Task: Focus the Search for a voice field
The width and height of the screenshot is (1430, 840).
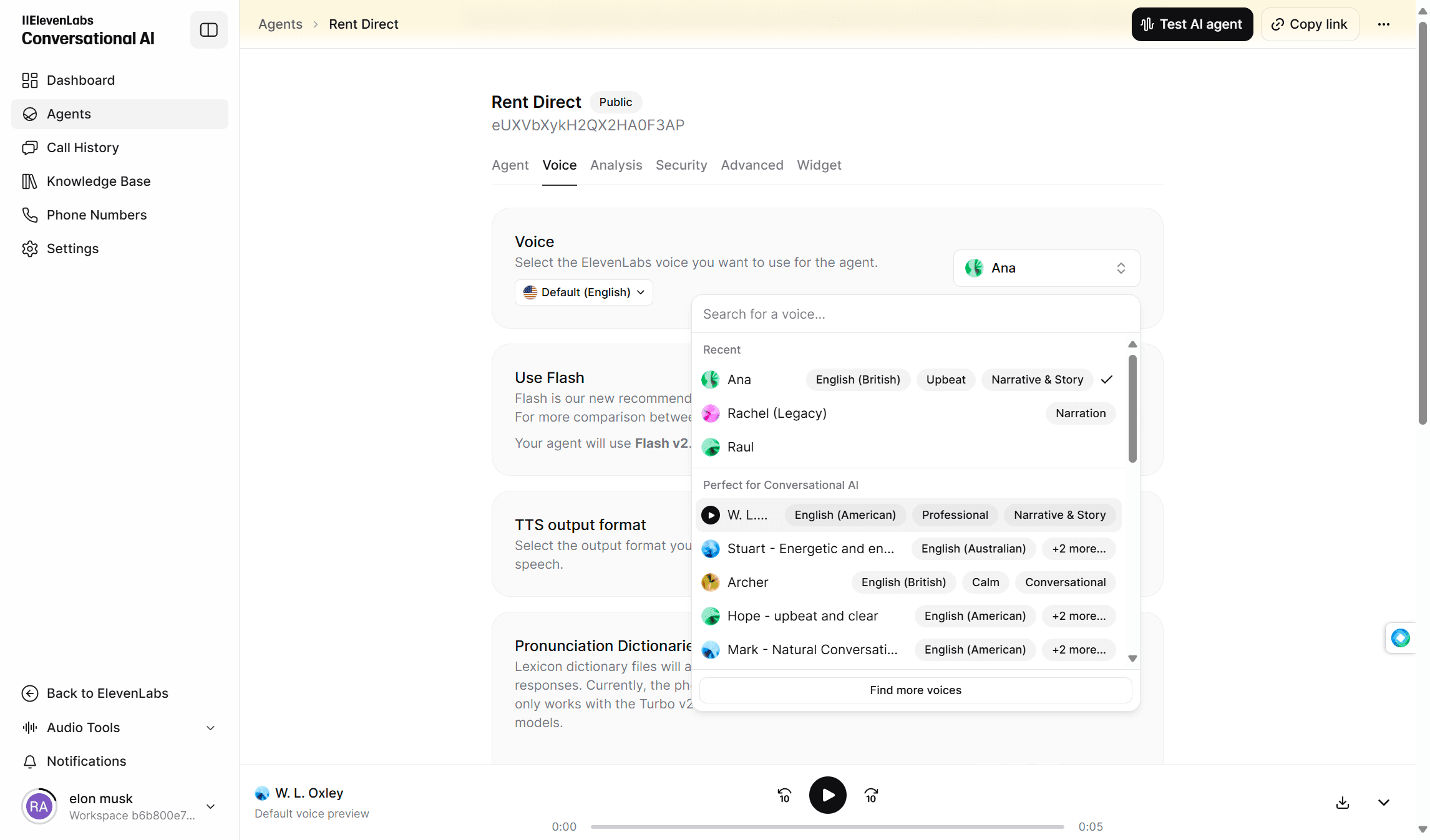Action: click(915, 314)
